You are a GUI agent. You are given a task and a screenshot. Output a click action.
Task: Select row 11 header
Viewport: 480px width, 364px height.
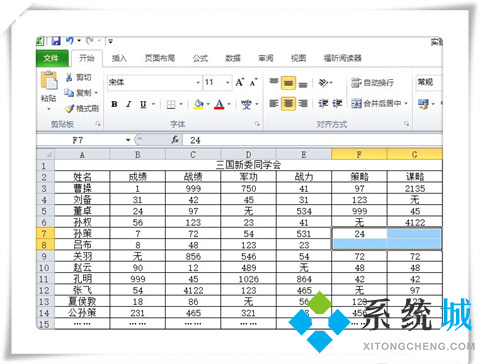click(45, 279)
